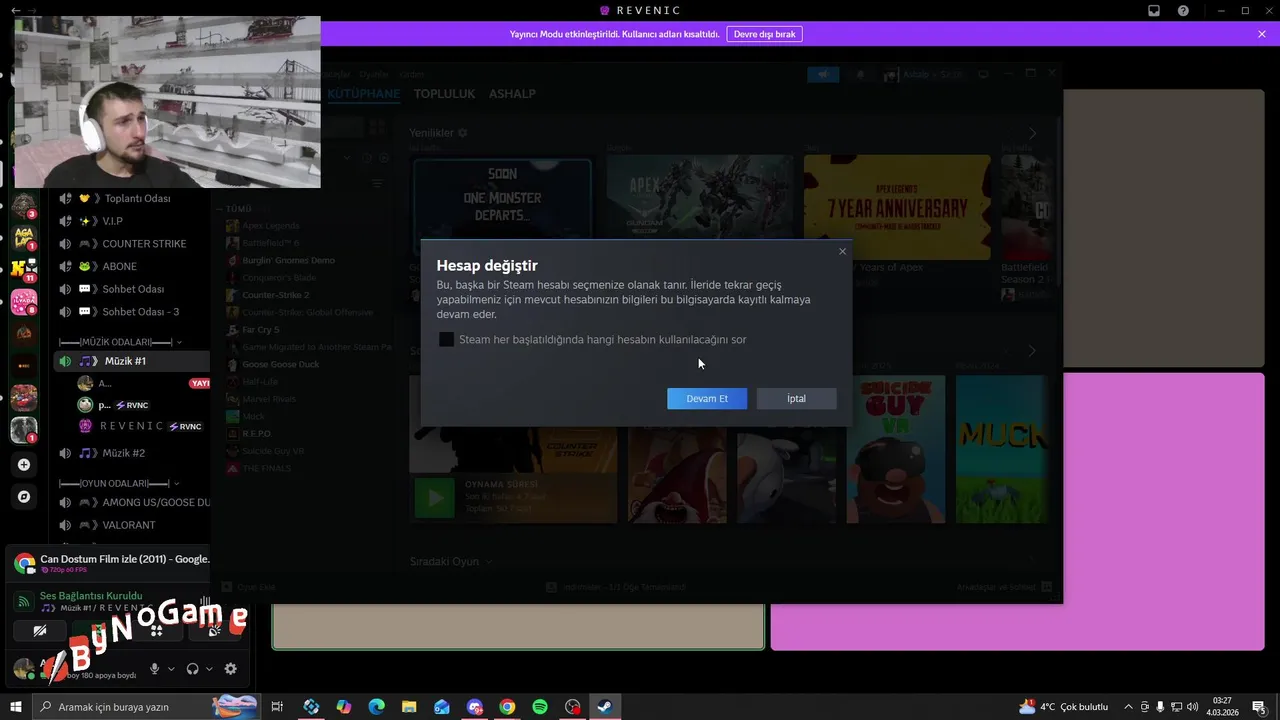This screenshot has height=720, width=1280.
Task: Join the Müzik #2 voice channel
Action: tap(134, 453)
